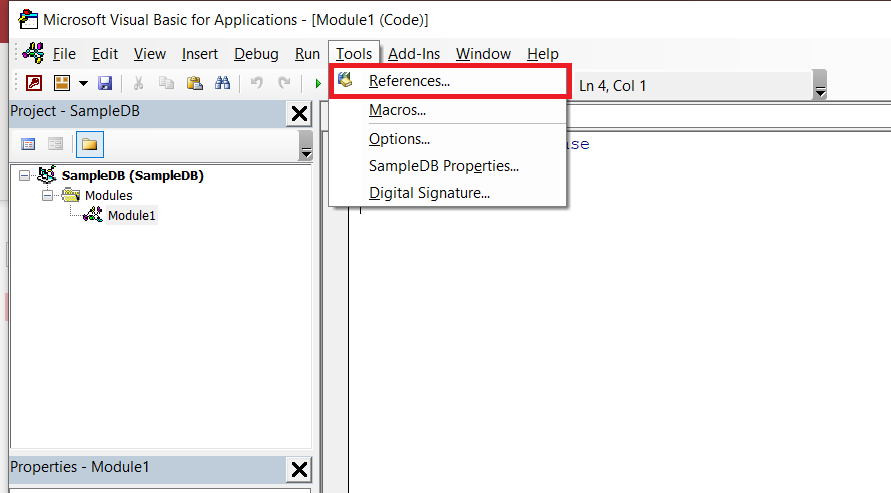
Task: Open the Help menu
Action: pos(543,54)
